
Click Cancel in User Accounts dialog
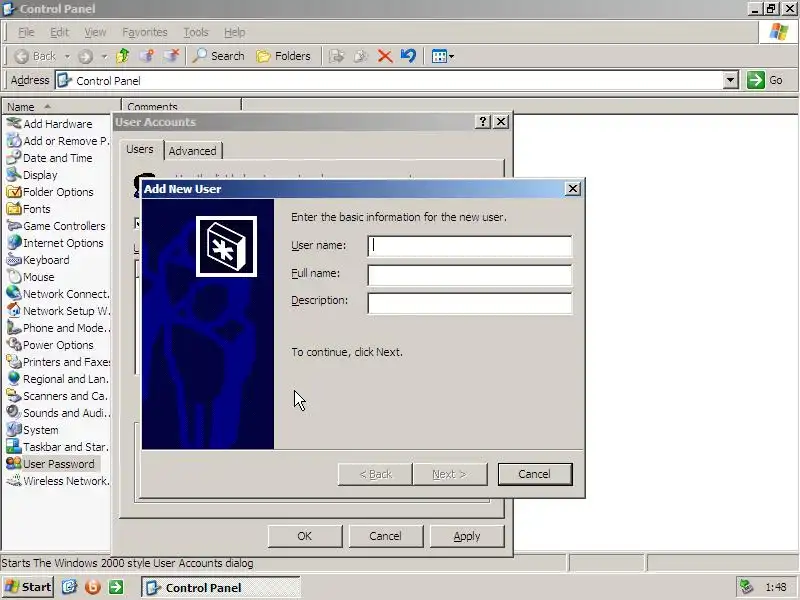(385, 536)
